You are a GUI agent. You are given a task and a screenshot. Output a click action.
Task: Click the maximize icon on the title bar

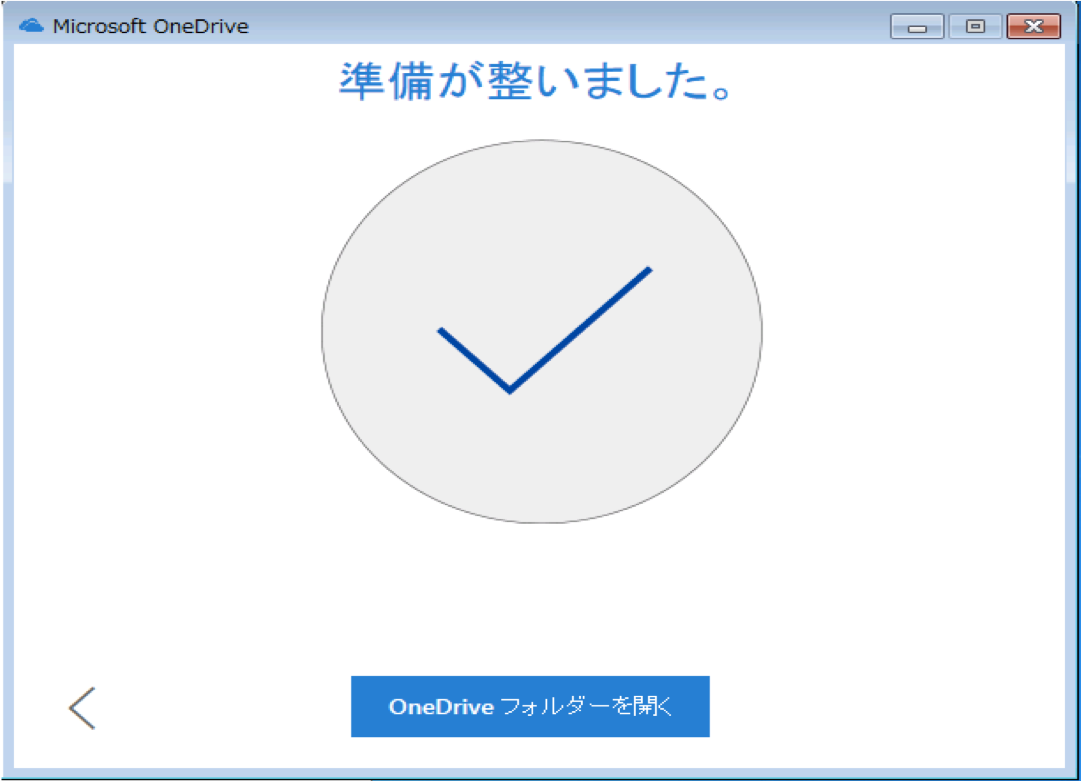[975, 27]
